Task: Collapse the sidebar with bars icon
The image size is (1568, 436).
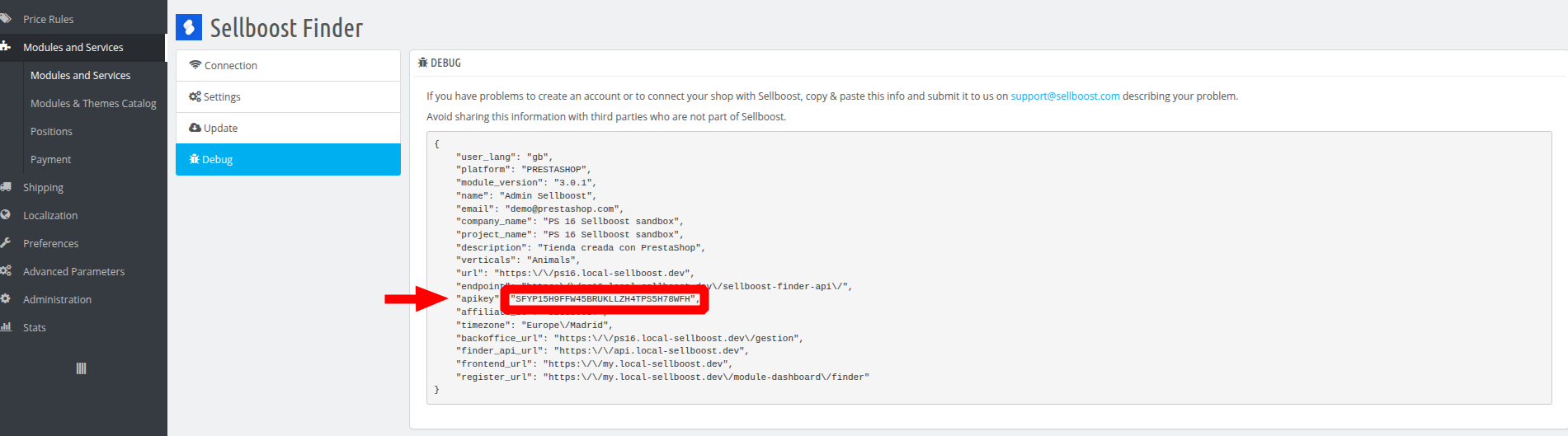Action: pyautogui.click(x=81, y=368)
